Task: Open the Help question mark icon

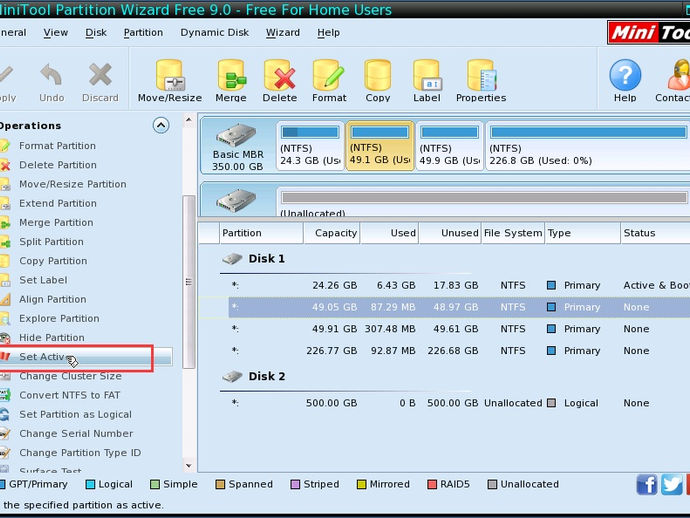Action: (625, 75)
